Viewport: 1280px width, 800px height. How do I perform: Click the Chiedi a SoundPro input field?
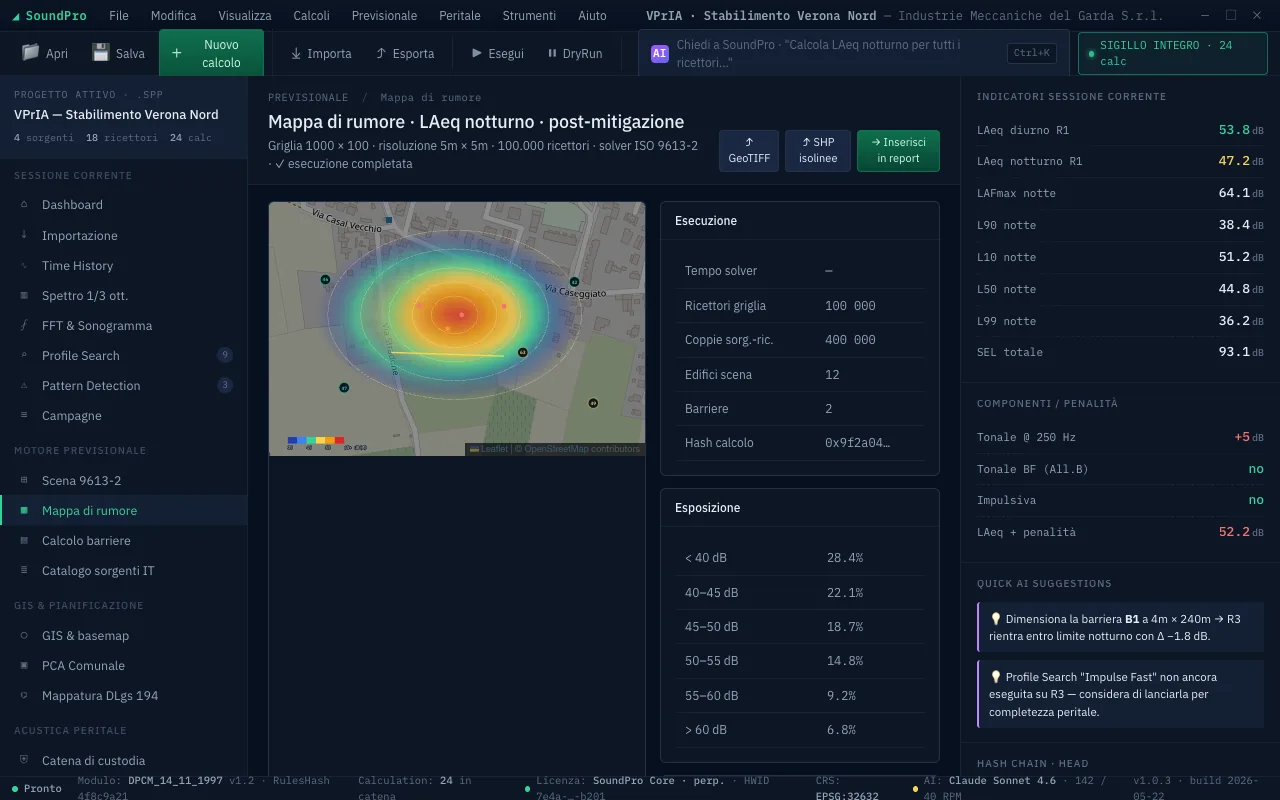(854, 54)
